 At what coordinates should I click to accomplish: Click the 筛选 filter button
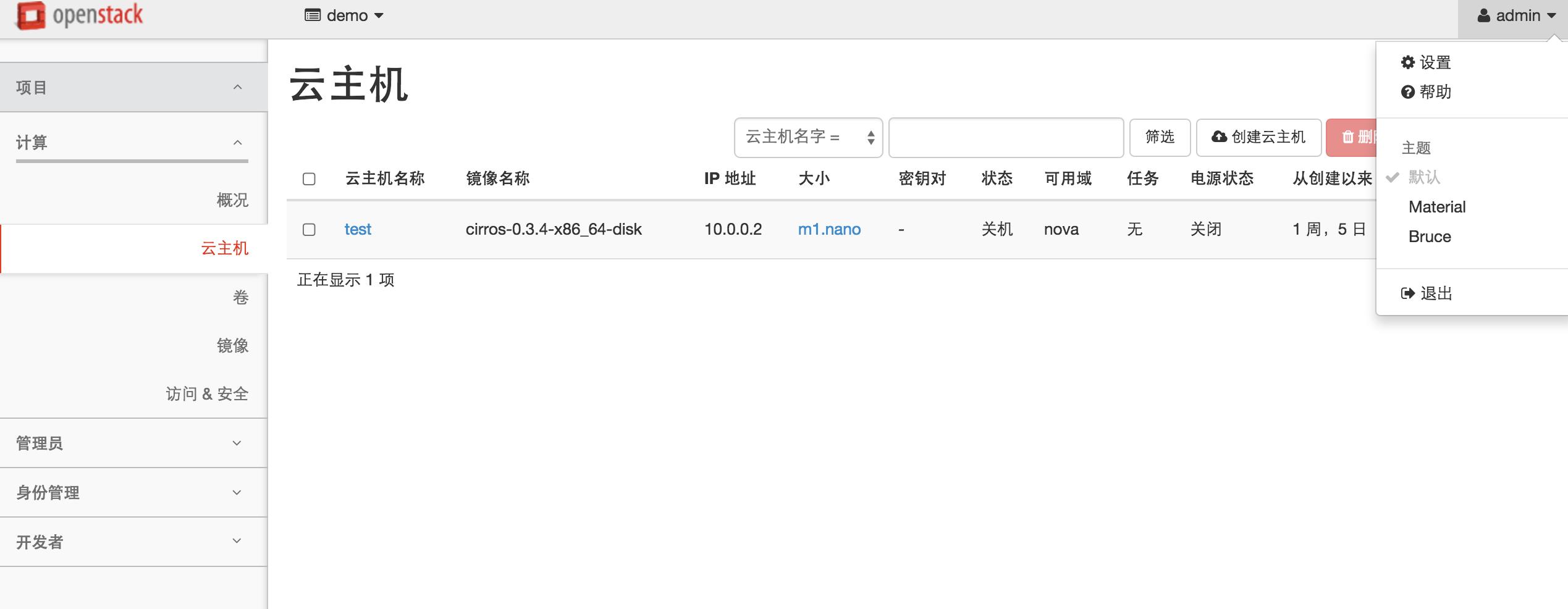1160,137
